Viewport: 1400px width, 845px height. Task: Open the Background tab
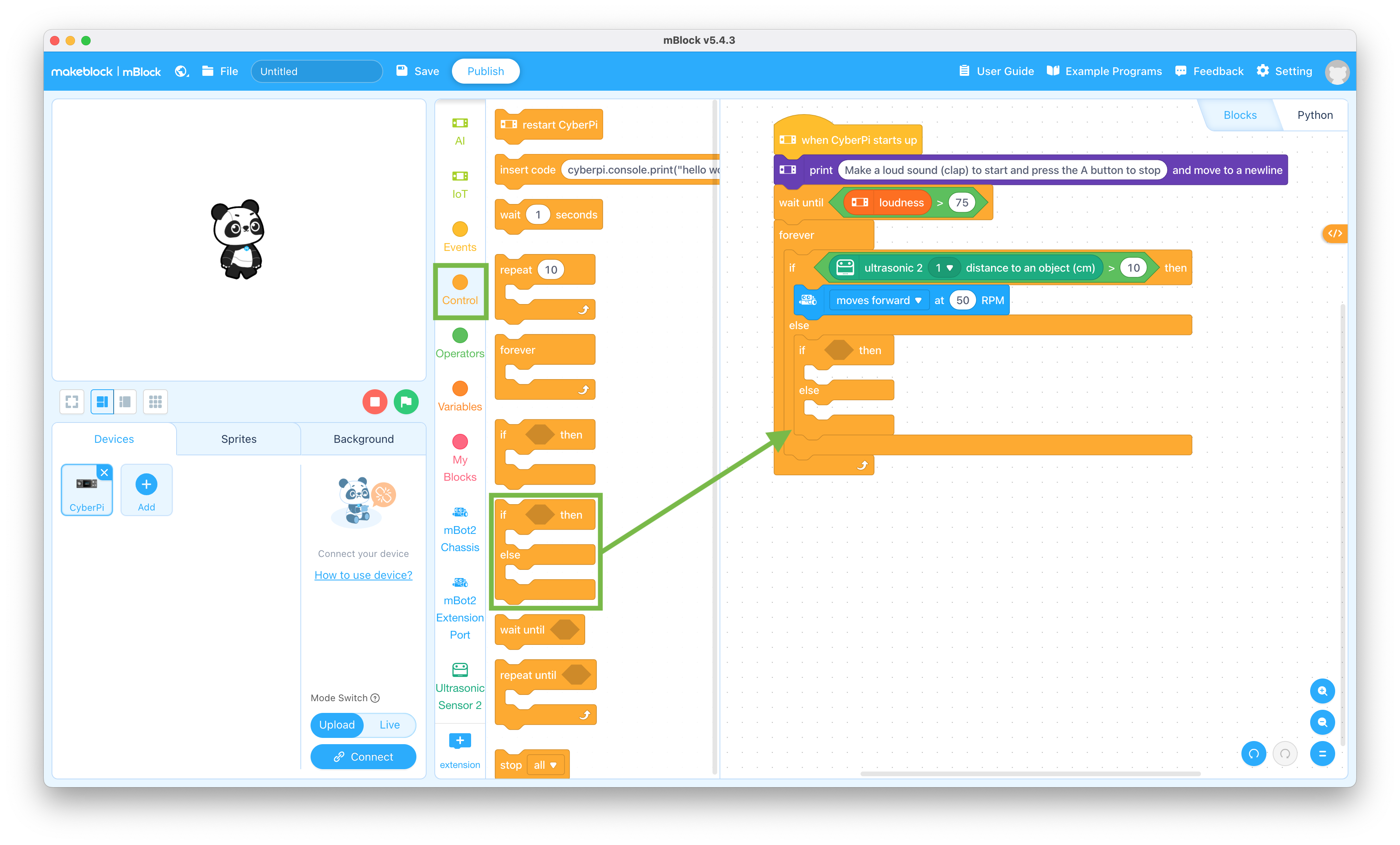(x=363, y=439)
